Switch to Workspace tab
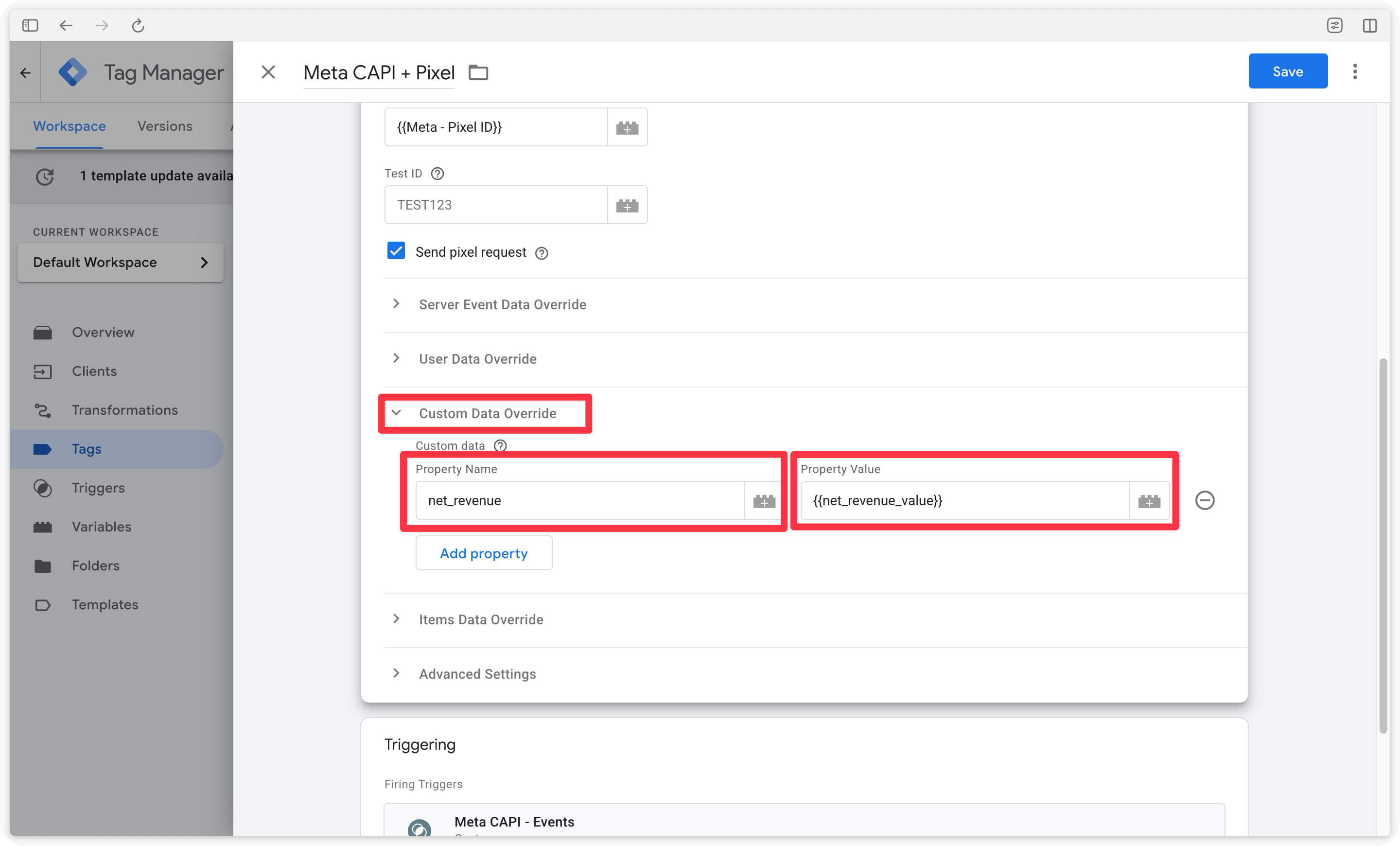Image resolution: width=1400 pixels, height=846 pixels. pos(70,126)
